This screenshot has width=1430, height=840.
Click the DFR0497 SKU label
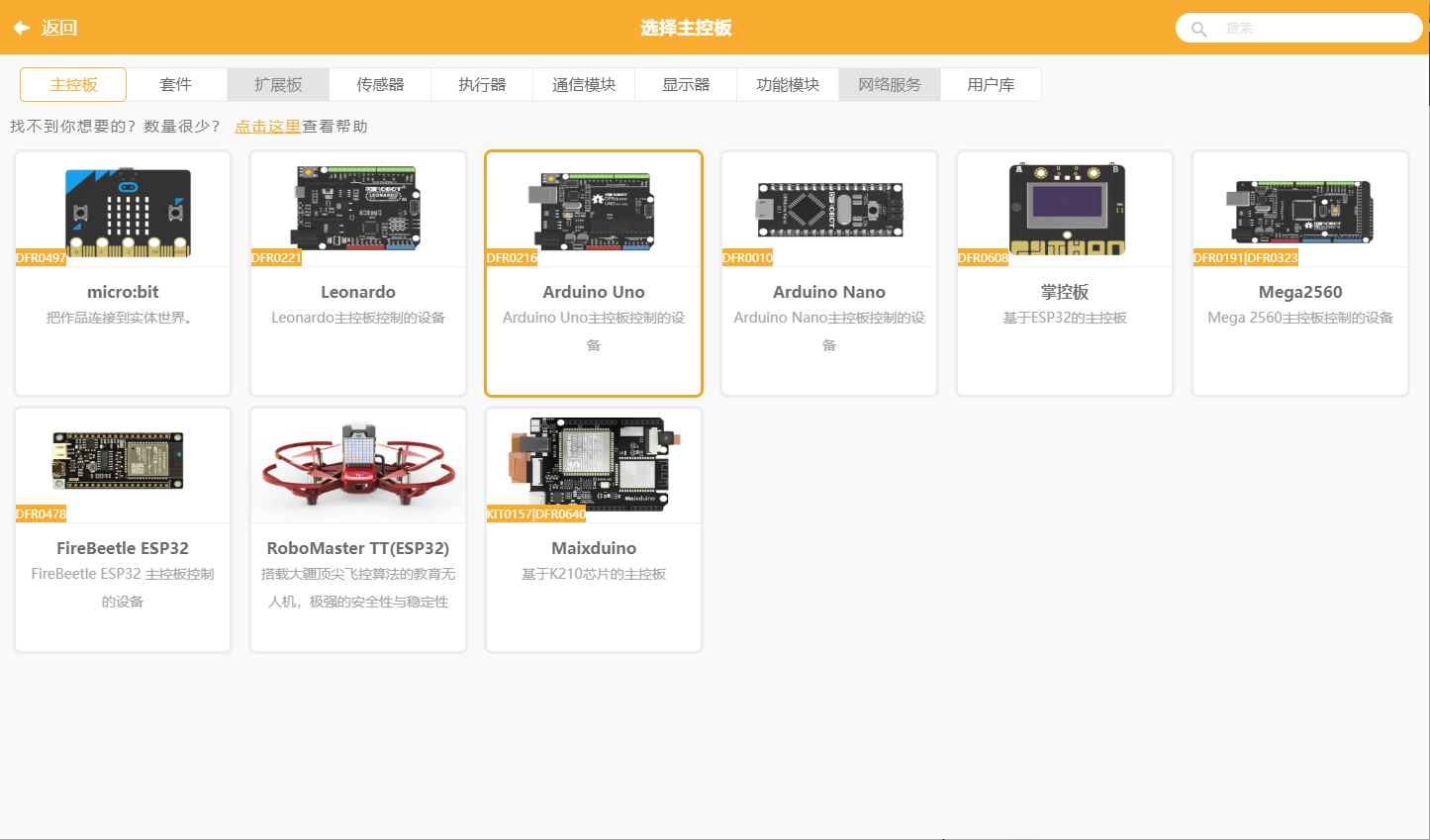[x=41, y=258]
